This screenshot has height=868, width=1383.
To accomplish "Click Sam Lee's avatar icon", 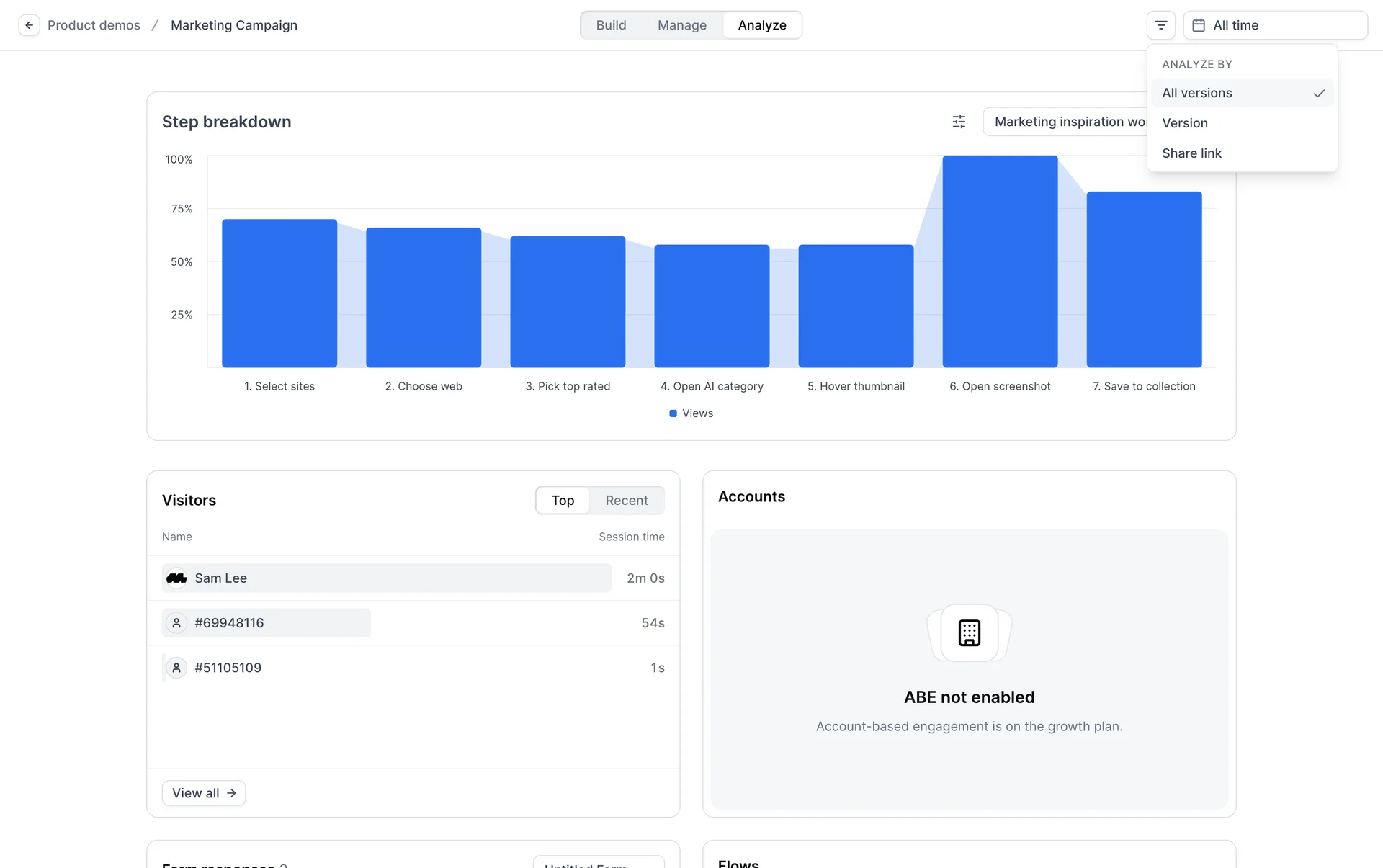I will pyautogui.click(x=176, y=578).
